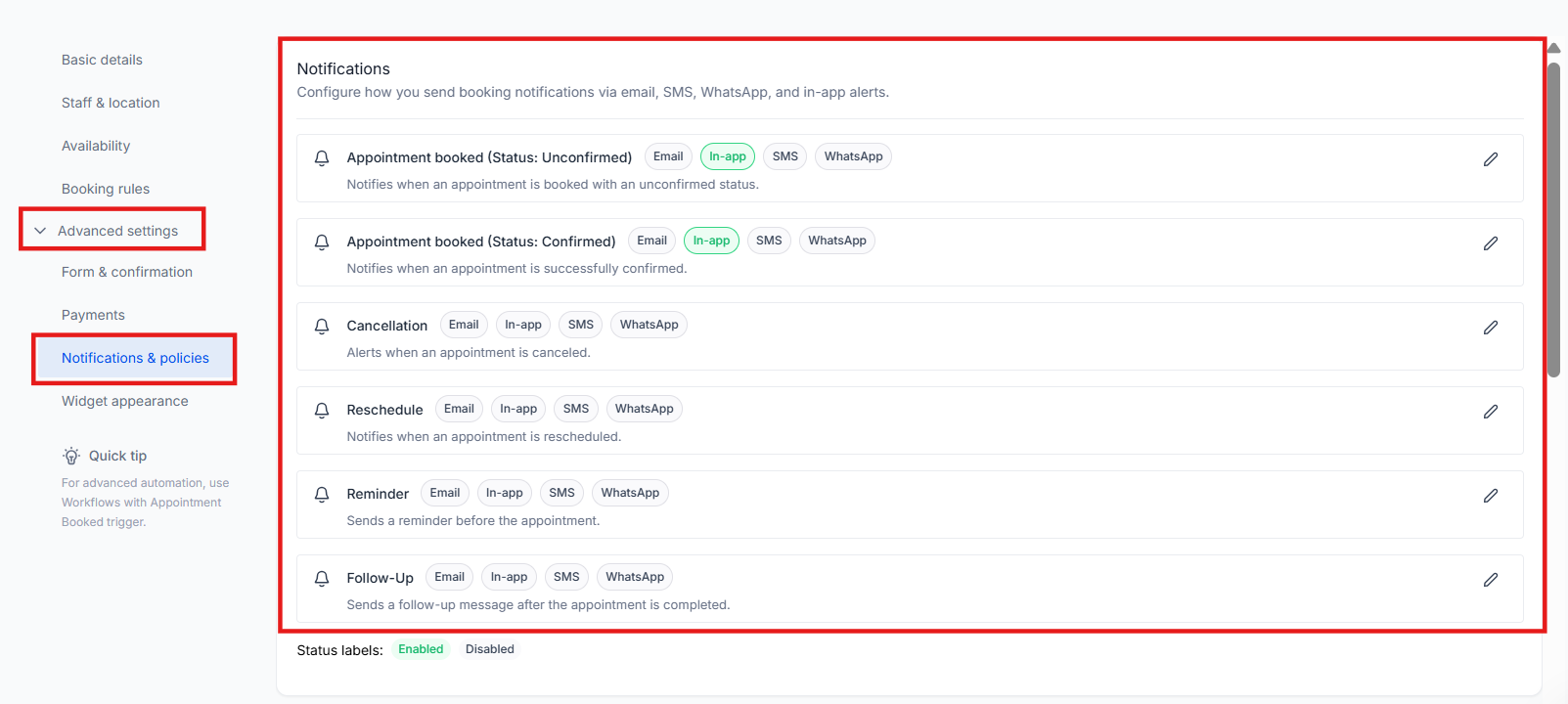
Task: Edit the Reminder notification via pencil icon
Action: [1490, 496]
